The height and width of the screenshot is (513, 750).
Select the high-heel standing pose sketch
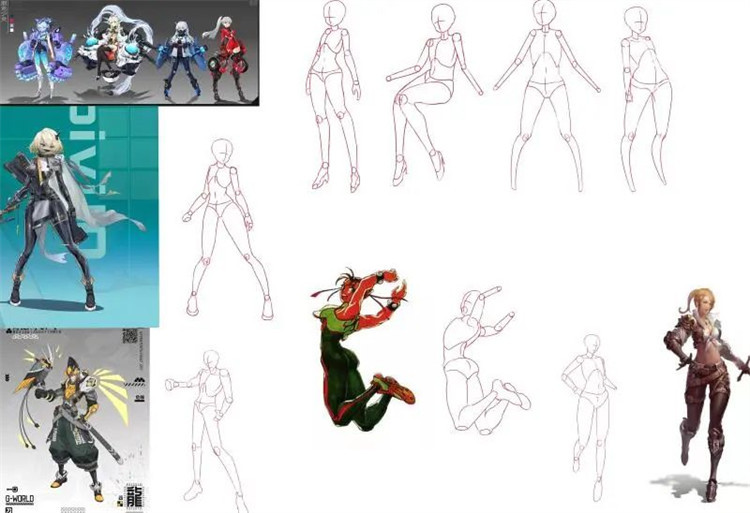point(334,96)
